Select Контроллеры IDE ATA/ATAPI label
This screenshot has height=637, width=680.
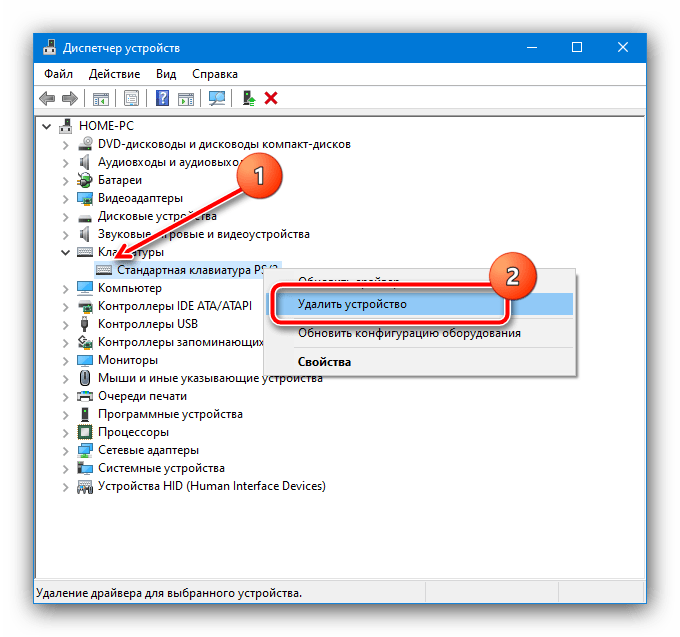175,306
